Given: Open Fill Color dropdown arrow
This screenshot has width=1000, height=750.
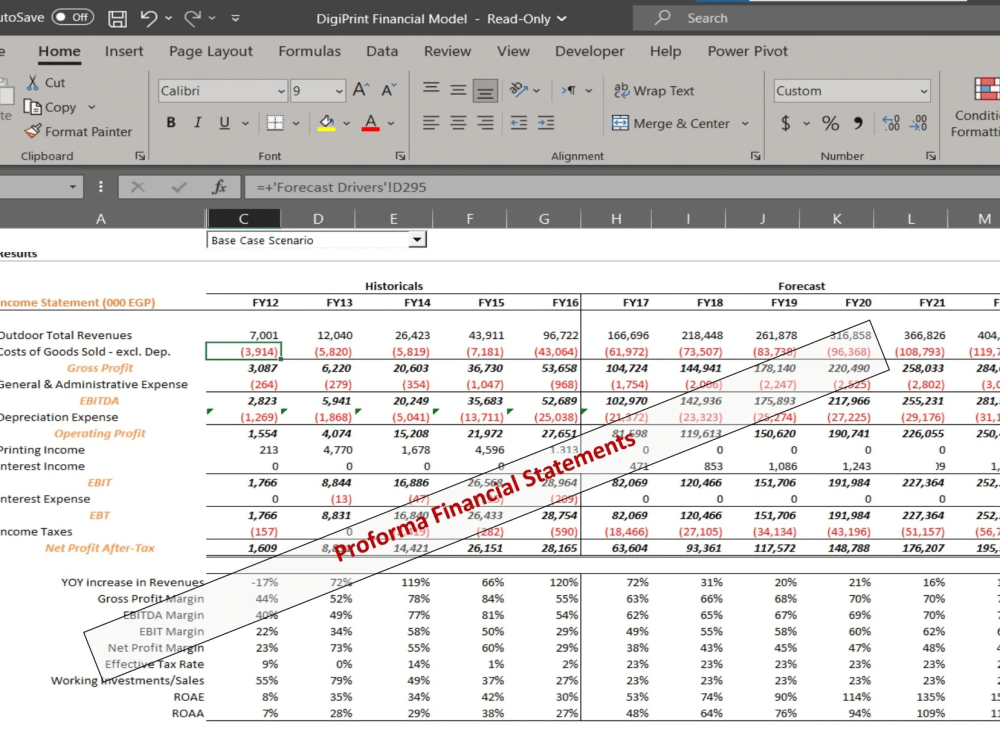Looking at the screenshot, I should click(x=346, y=123).
